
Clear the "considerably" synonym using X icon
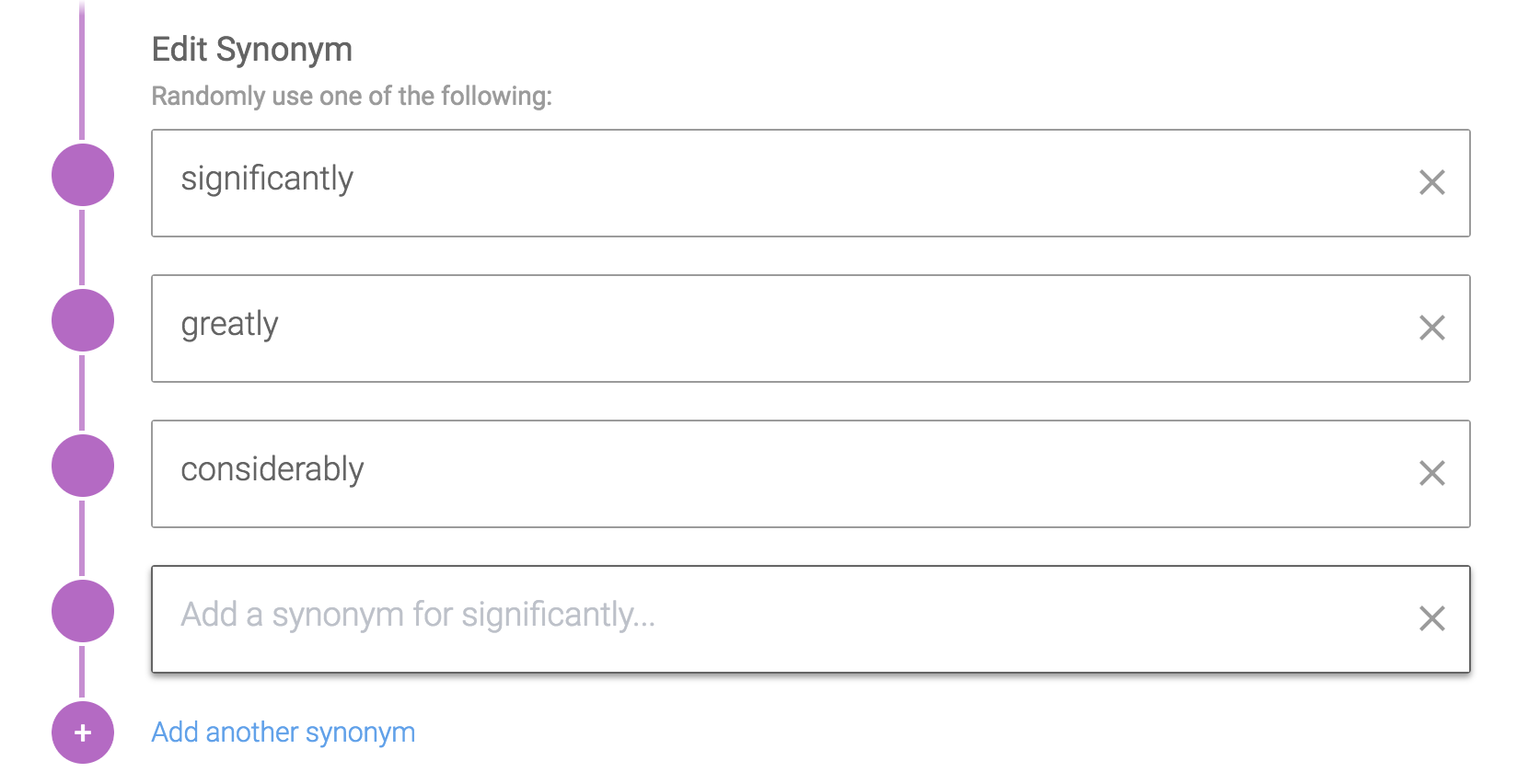click(1431, 473)
